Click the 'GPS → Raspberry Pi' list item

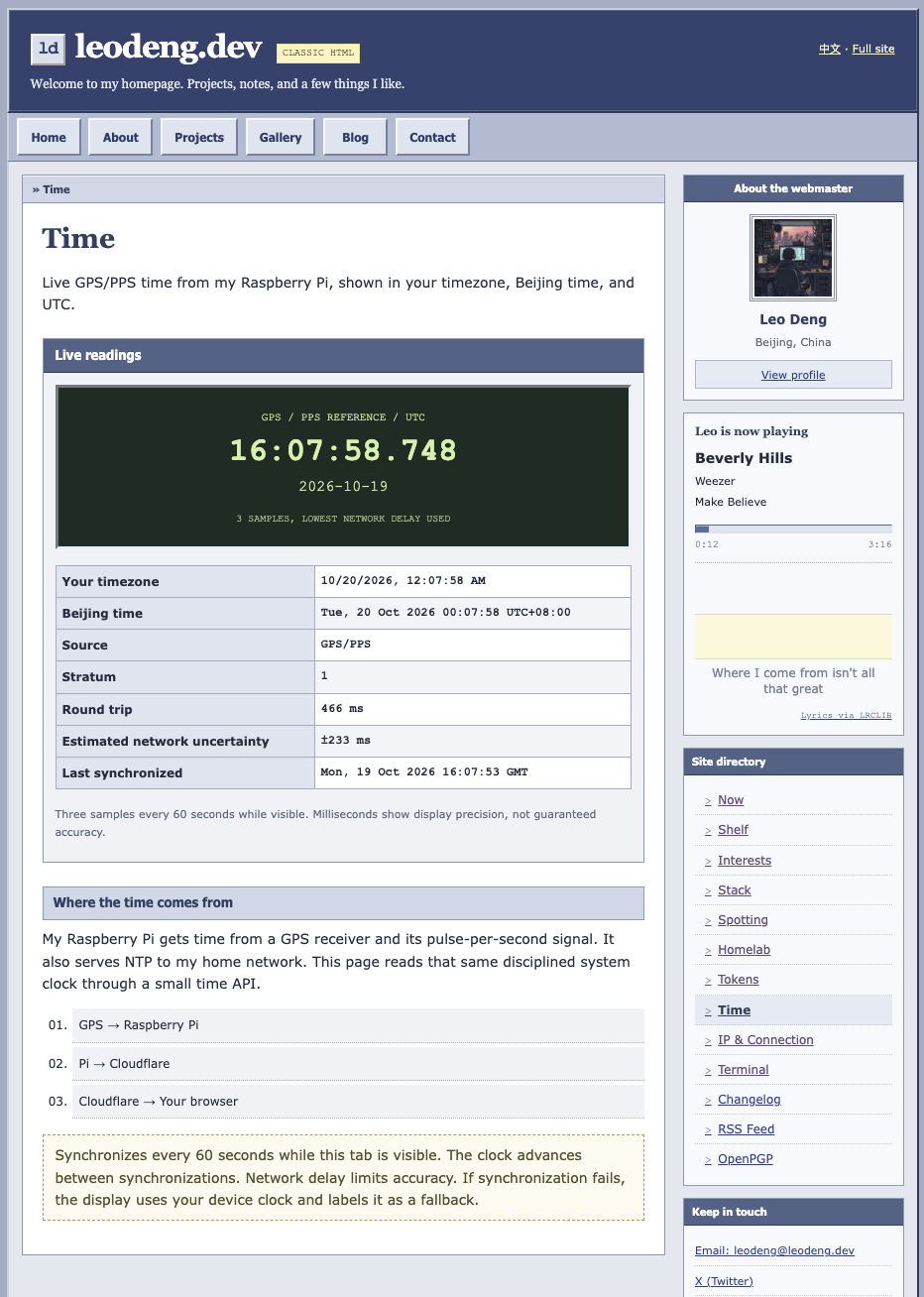coord(358,1025)
